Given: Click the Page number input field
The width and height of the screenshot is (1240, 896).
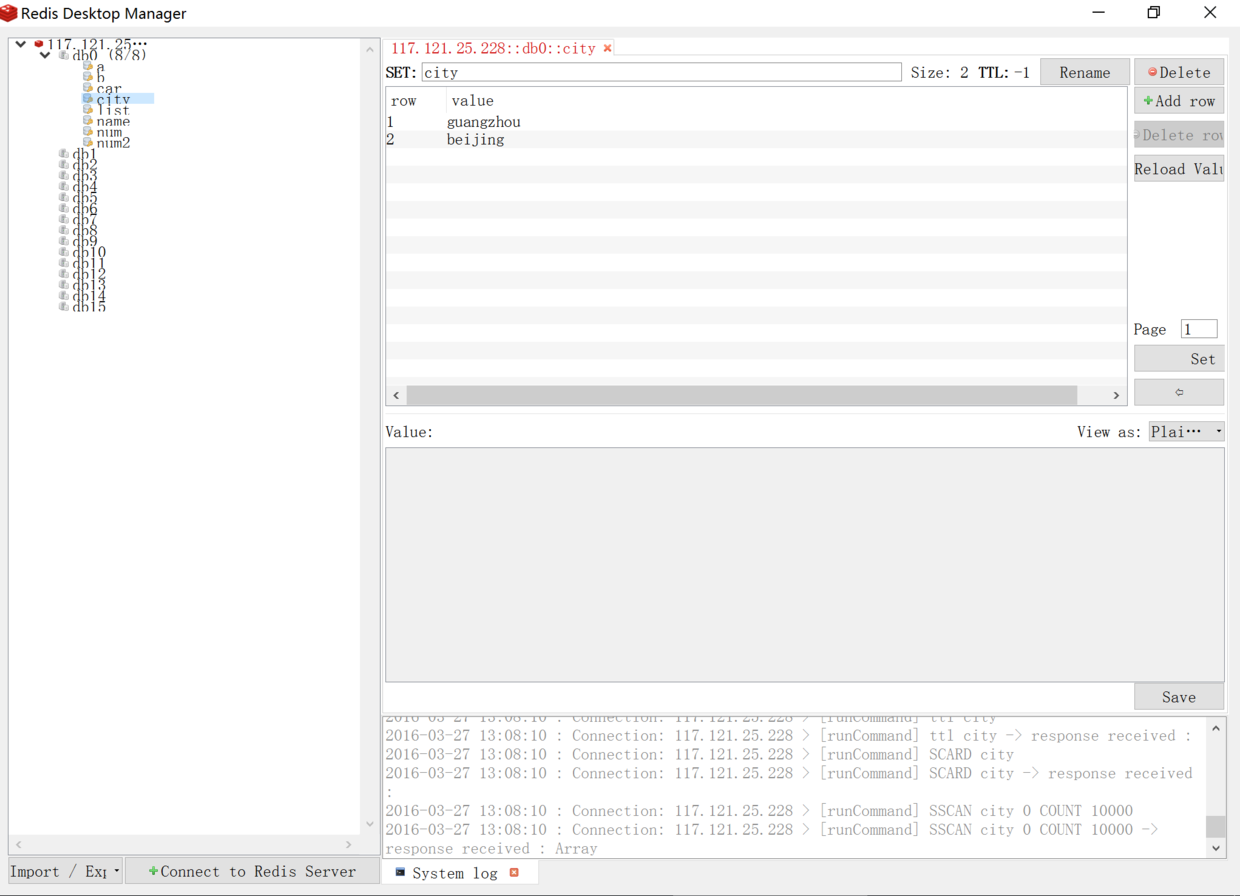Looking at the screenshot, I should pos(1198,329).
